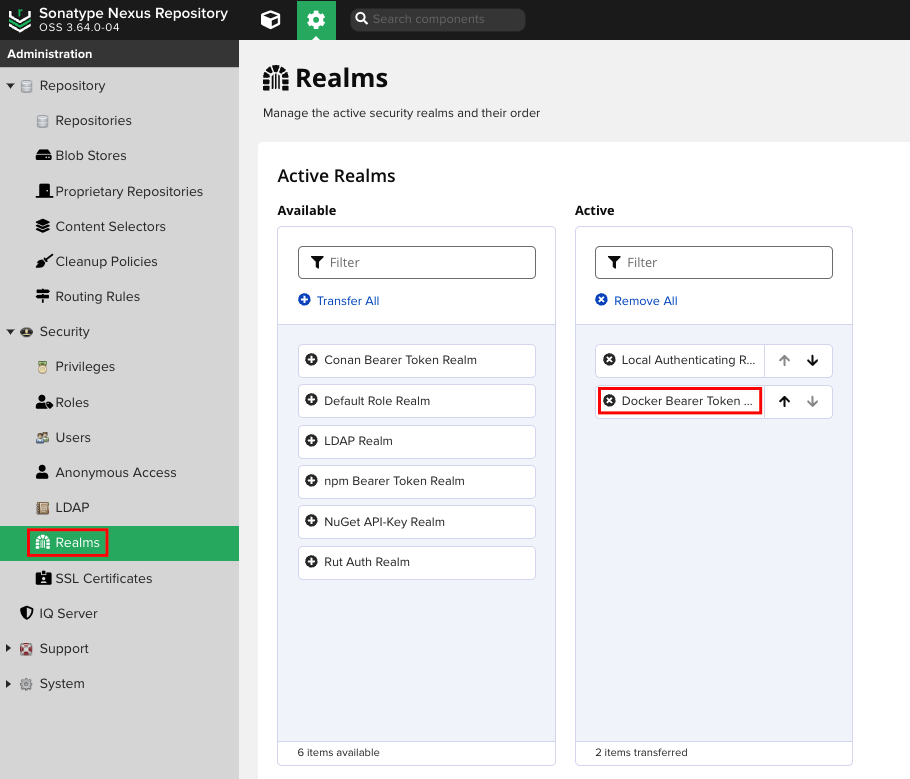The width and height of the screenshot is (910, 779).
Task: Open Content Selectors page
Action: coord(110,226)
